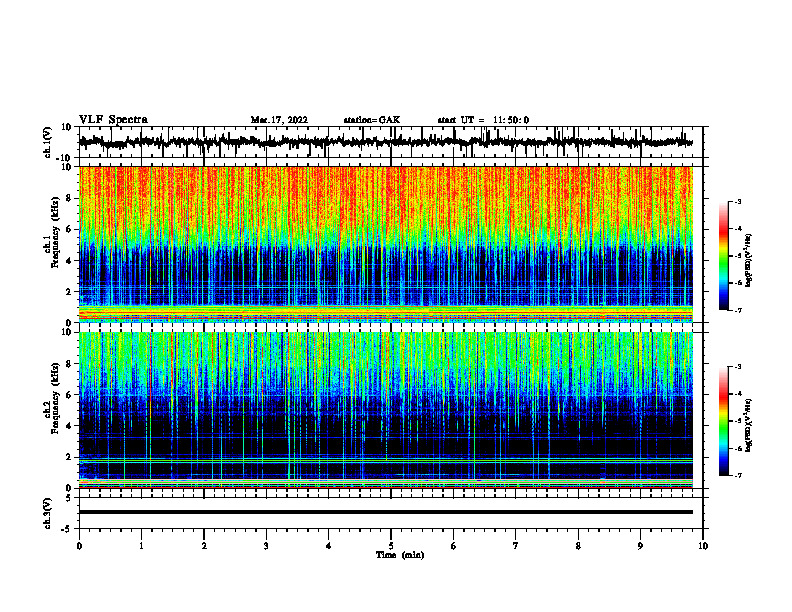Click the time axis tick label "0"
Screen dimensions: 792x612
click(x=79, y=546)
